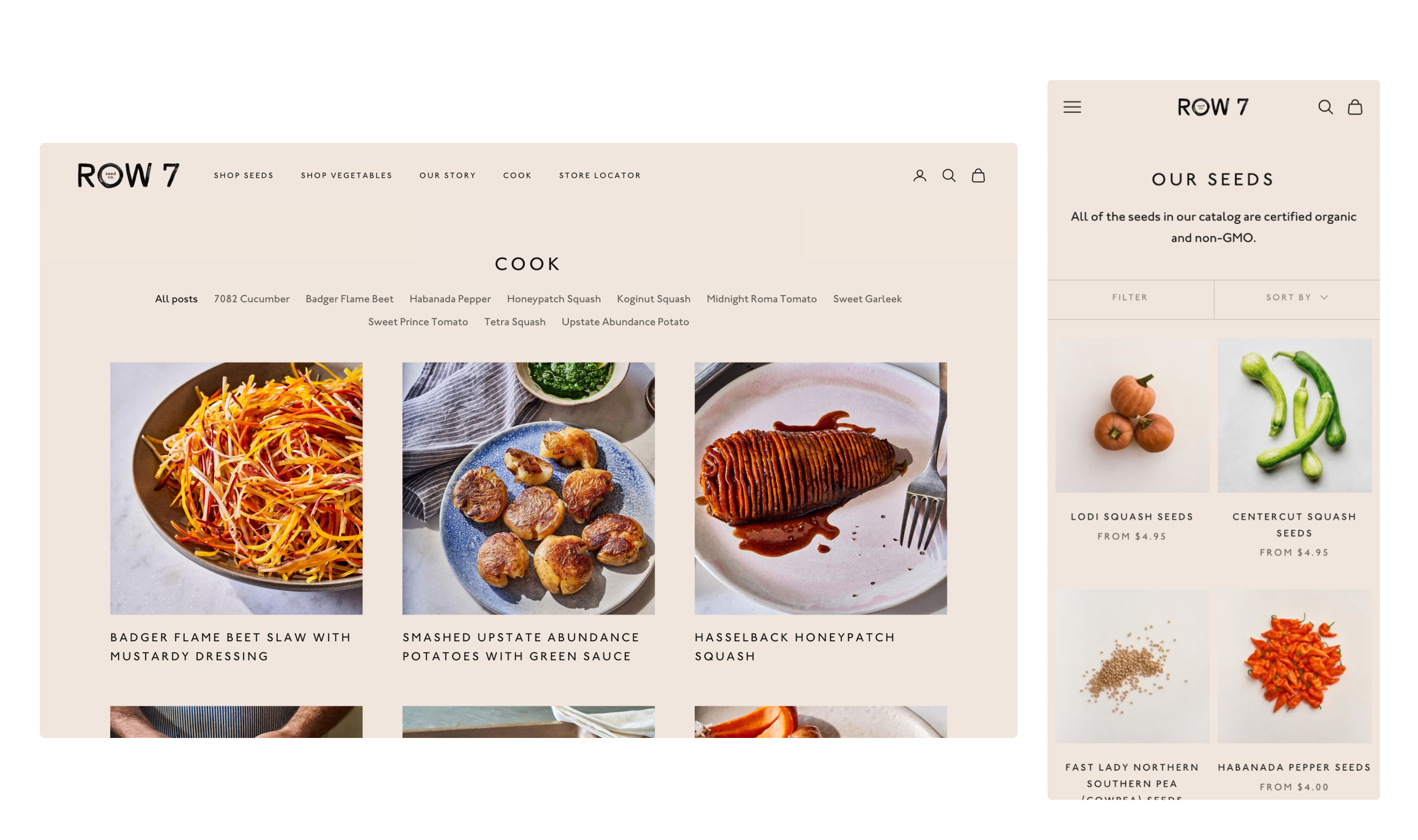Filter posts by Upstate Abundance Potato
1418x840 pixels.
point(625,322)
